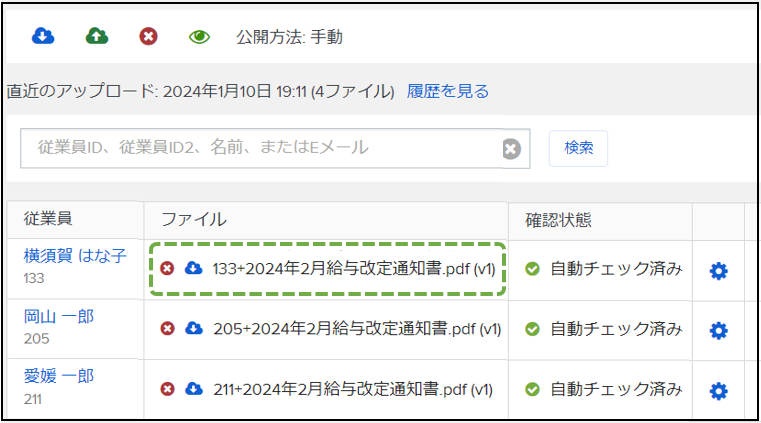Image resolution: width=761 pixels, height=423 pixels.
Task: Click the 直近のアップロード date text
Action: (200, 91)
